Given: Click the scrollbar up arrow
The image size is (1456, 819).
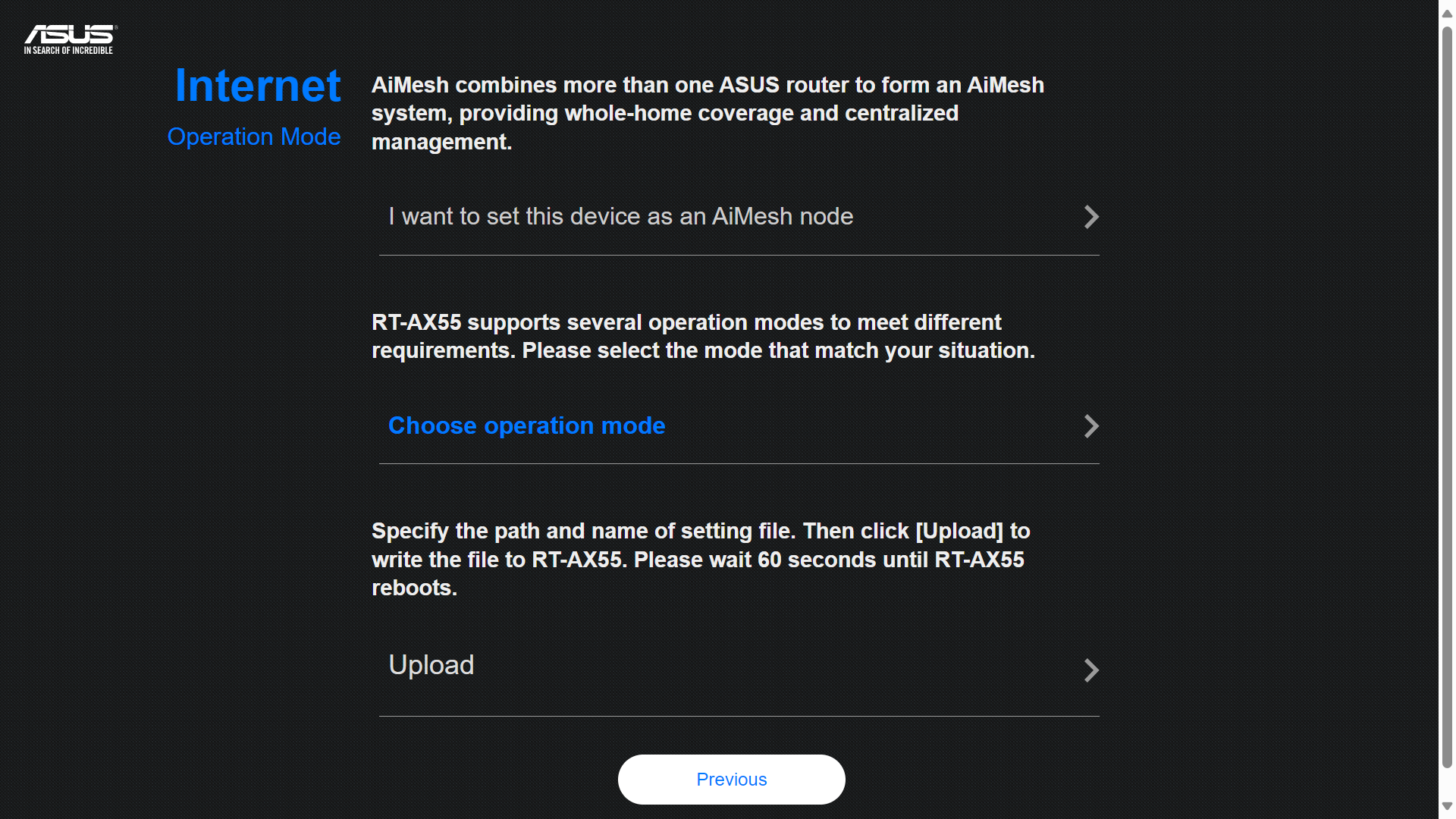Looking at the screenshot, I should (x=1447, y=12).
